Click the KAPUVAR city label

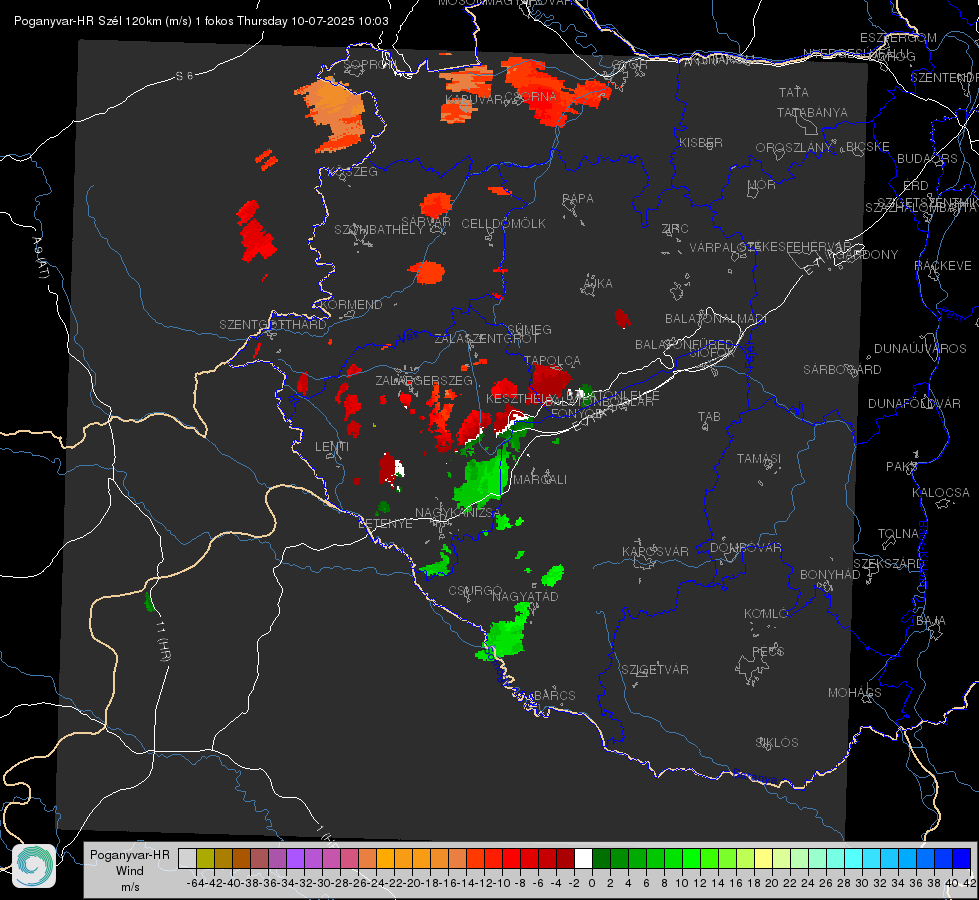475,100
